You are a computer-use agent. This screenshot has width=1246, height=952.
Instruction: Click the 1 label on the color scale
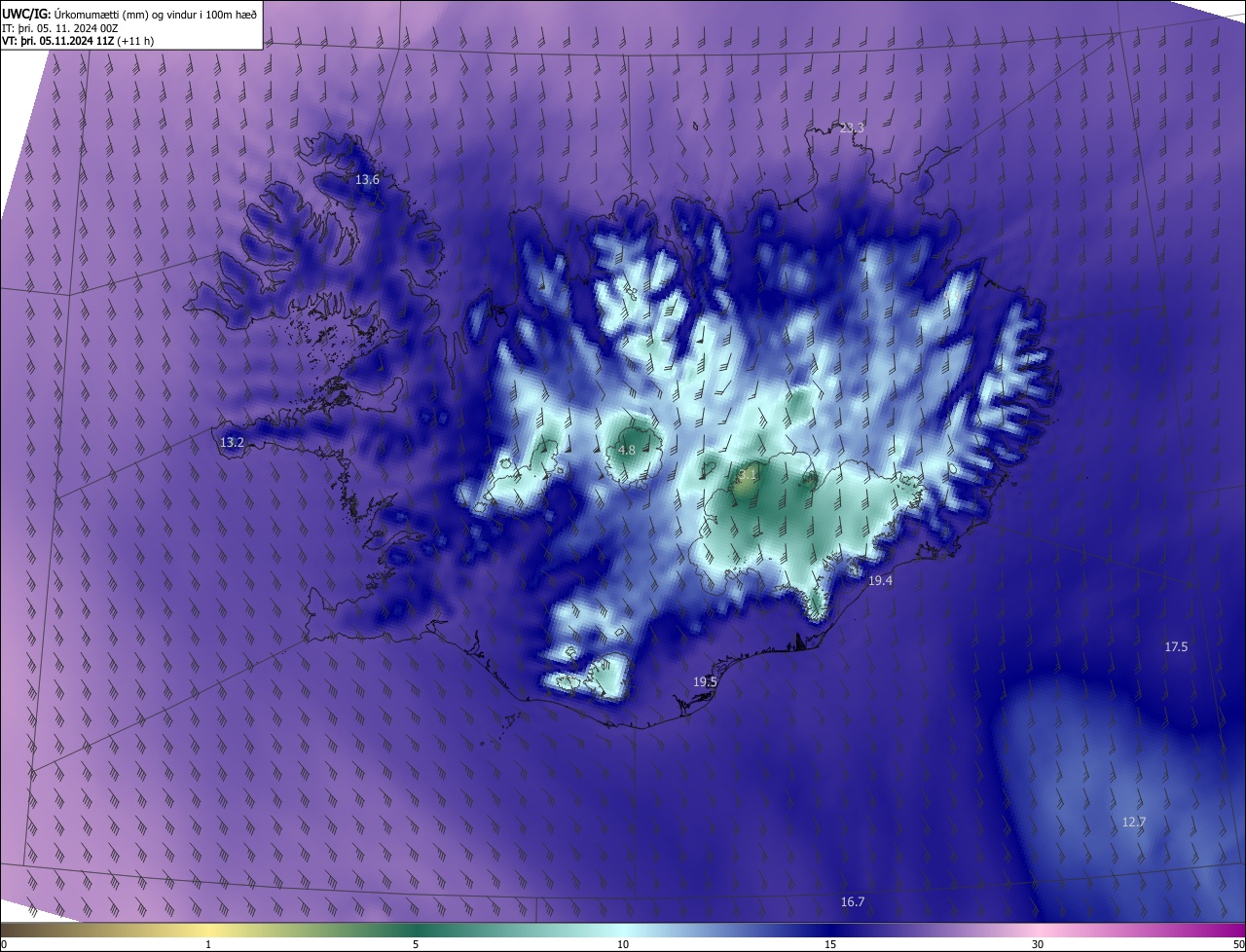coord(208,944)
